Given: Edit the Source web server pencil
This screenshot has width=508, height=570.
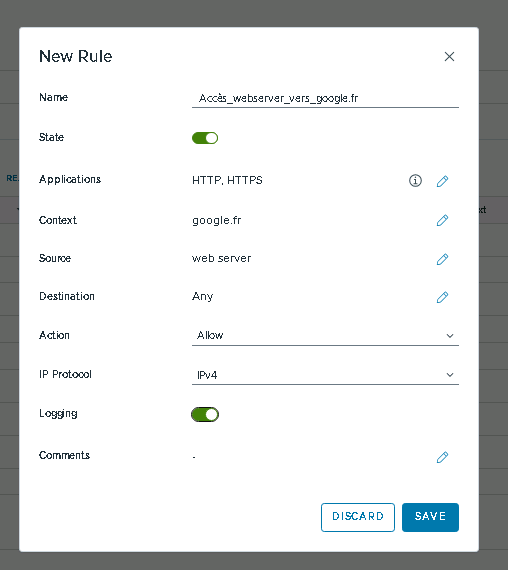Looking at the screenshot, I should [x=442, y=259].
